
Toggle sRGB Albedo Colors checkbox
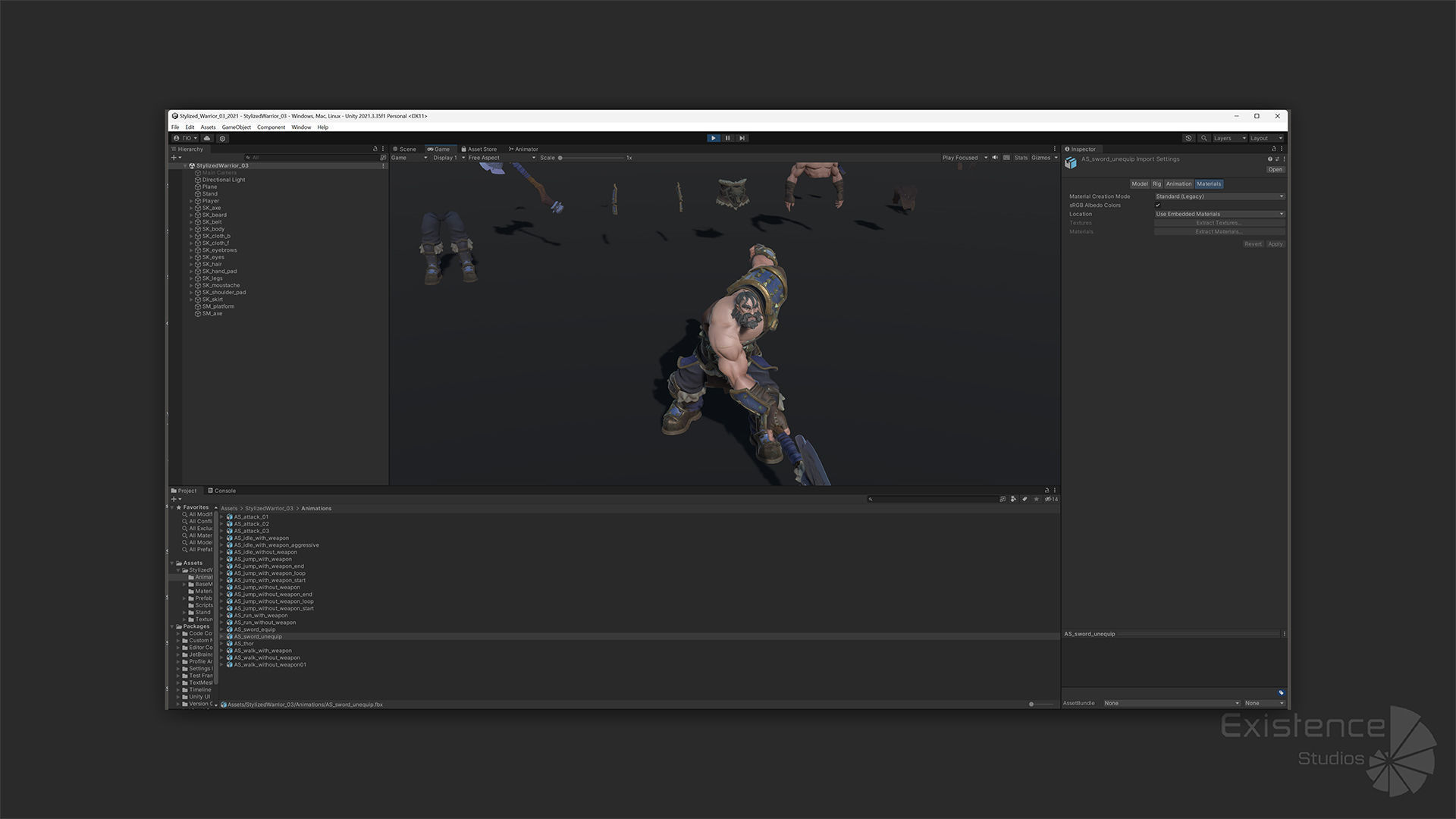tap(1158, 206)
